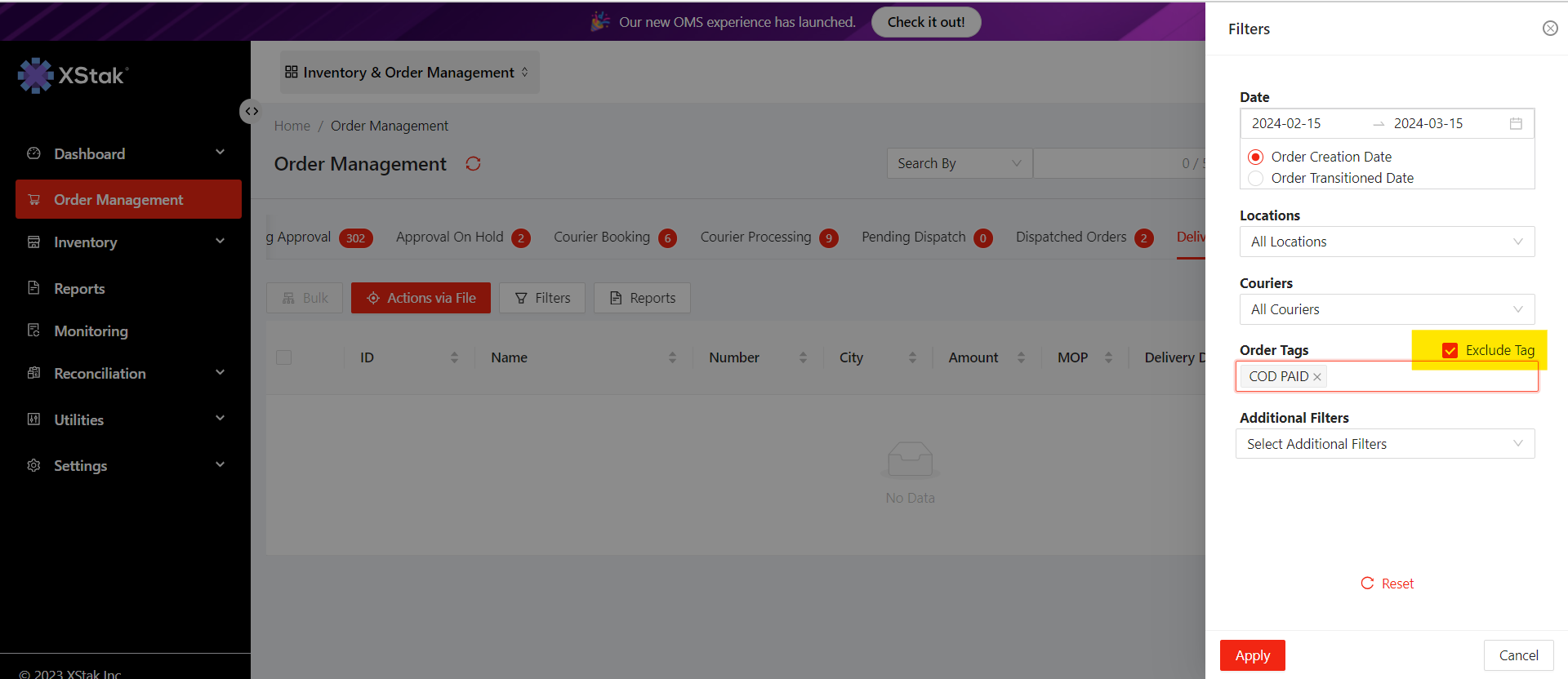The width and height of the screenshot is (1568, 679).
Task: Reset all filters
Action: pos(1387,584)
